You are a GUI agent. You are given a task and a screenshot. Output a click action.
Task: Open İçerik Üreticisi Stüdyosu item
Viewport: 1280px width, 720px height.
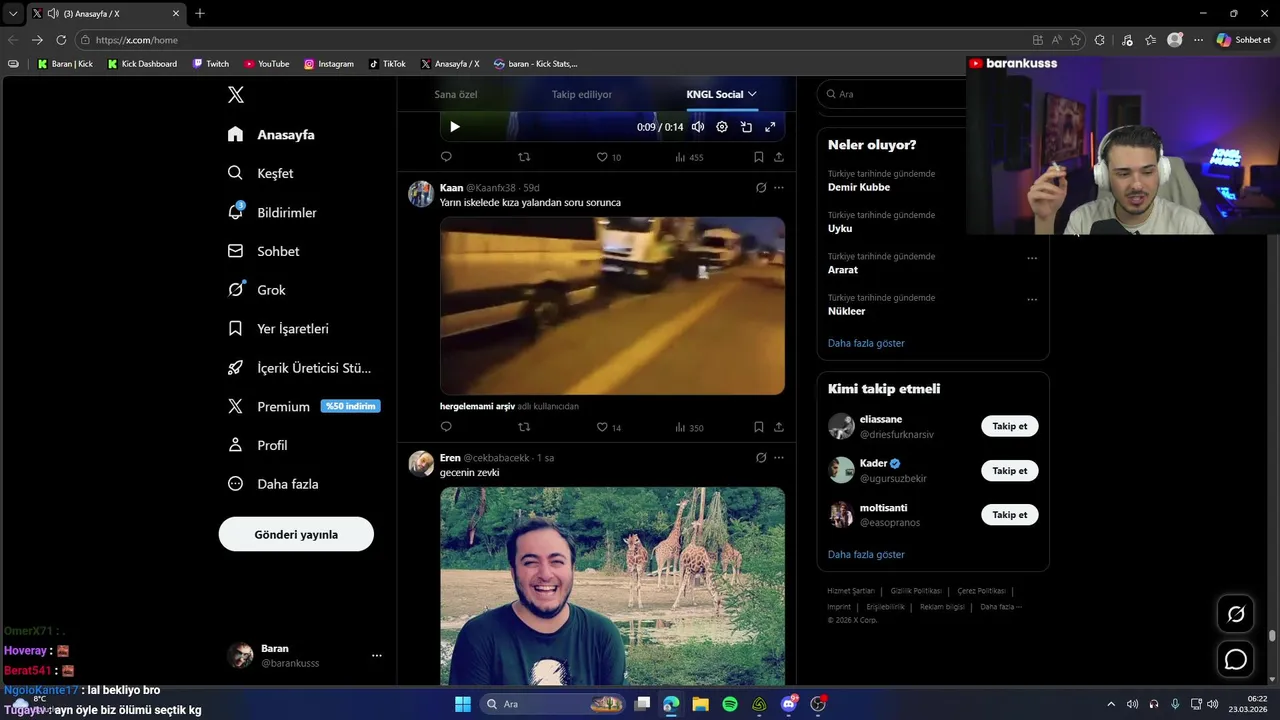tap(299, 367)
